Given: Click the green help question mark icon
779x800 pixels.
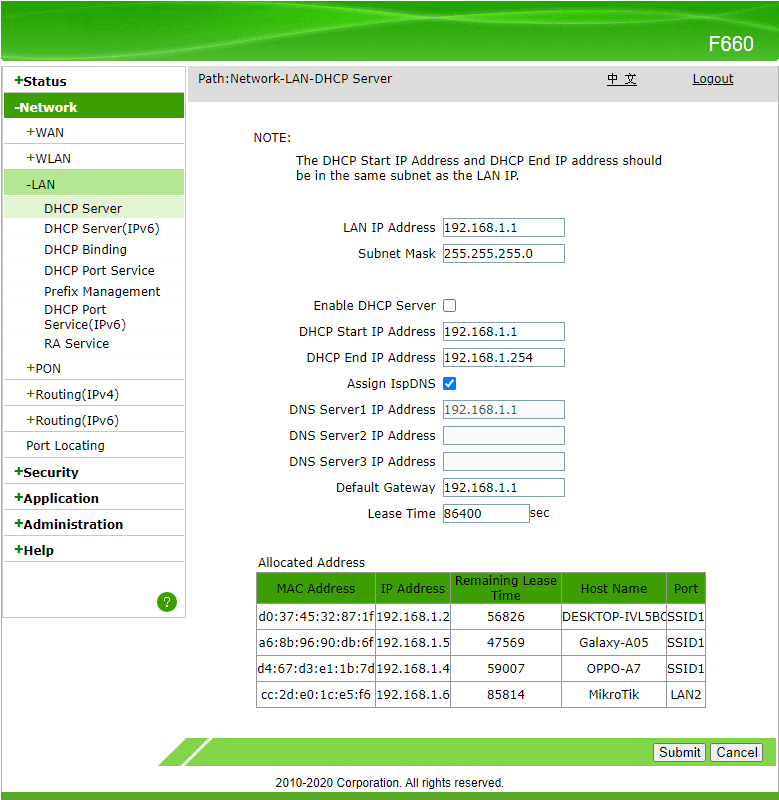Looking at the screenshot, I should coord(167,601).
